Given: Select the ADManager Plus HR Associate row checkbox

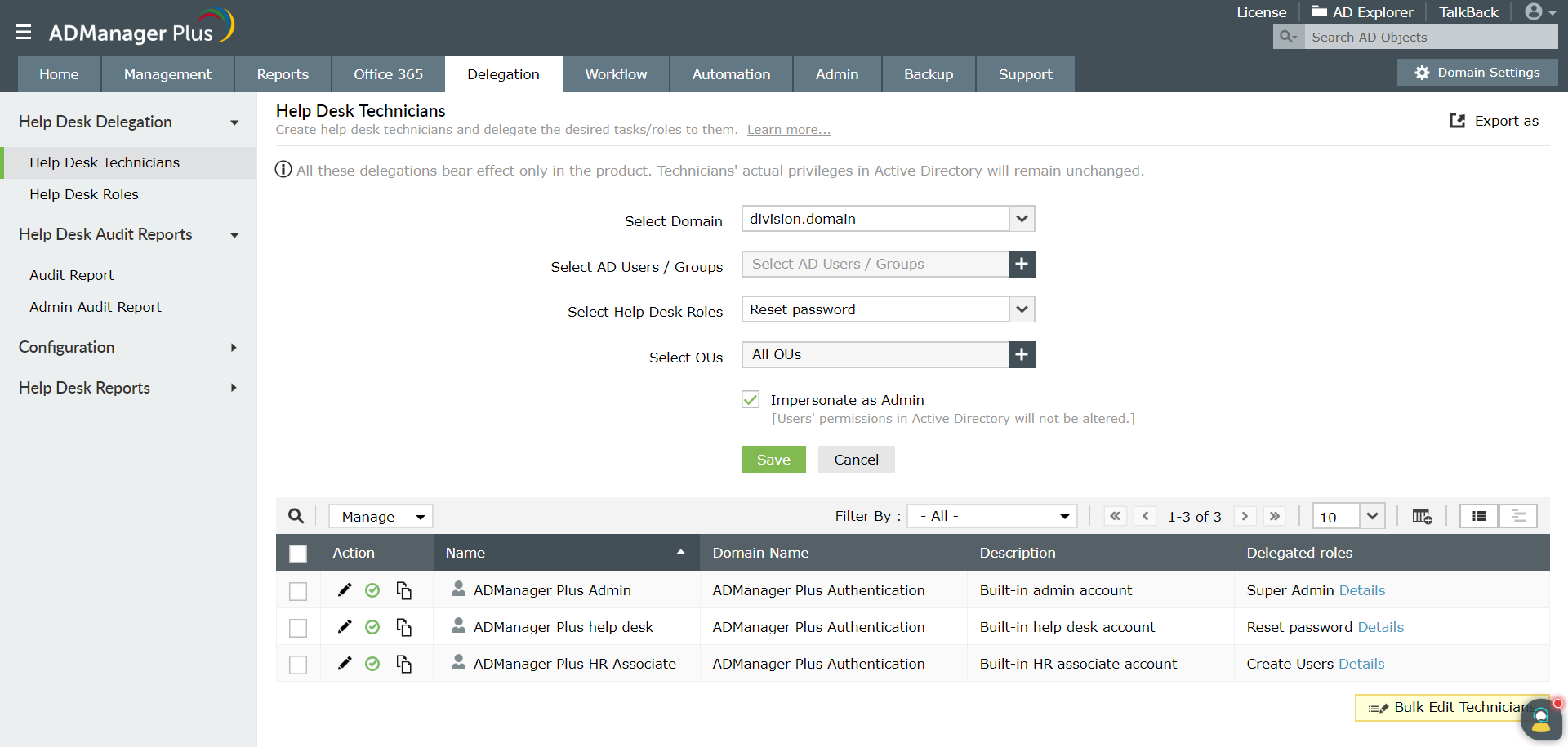Looking at the screenshot, I should point(298,665).
